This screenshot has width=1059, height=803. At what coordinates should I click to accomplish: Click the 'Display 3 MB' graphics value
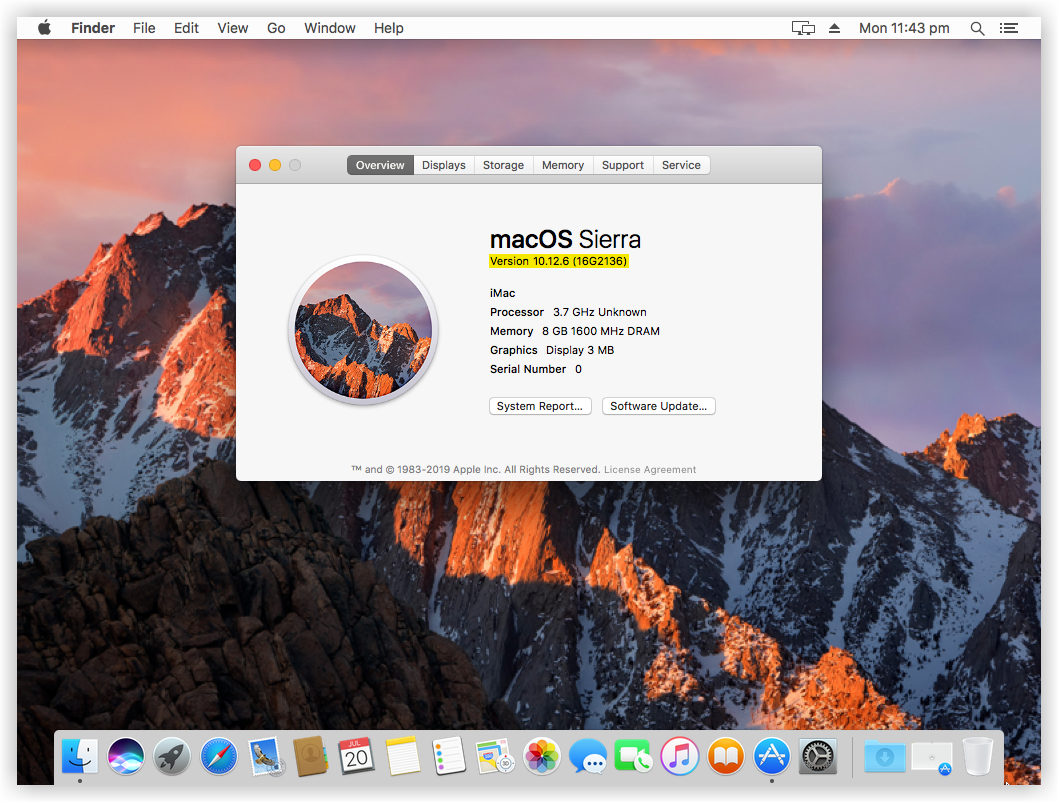point(580,350)
